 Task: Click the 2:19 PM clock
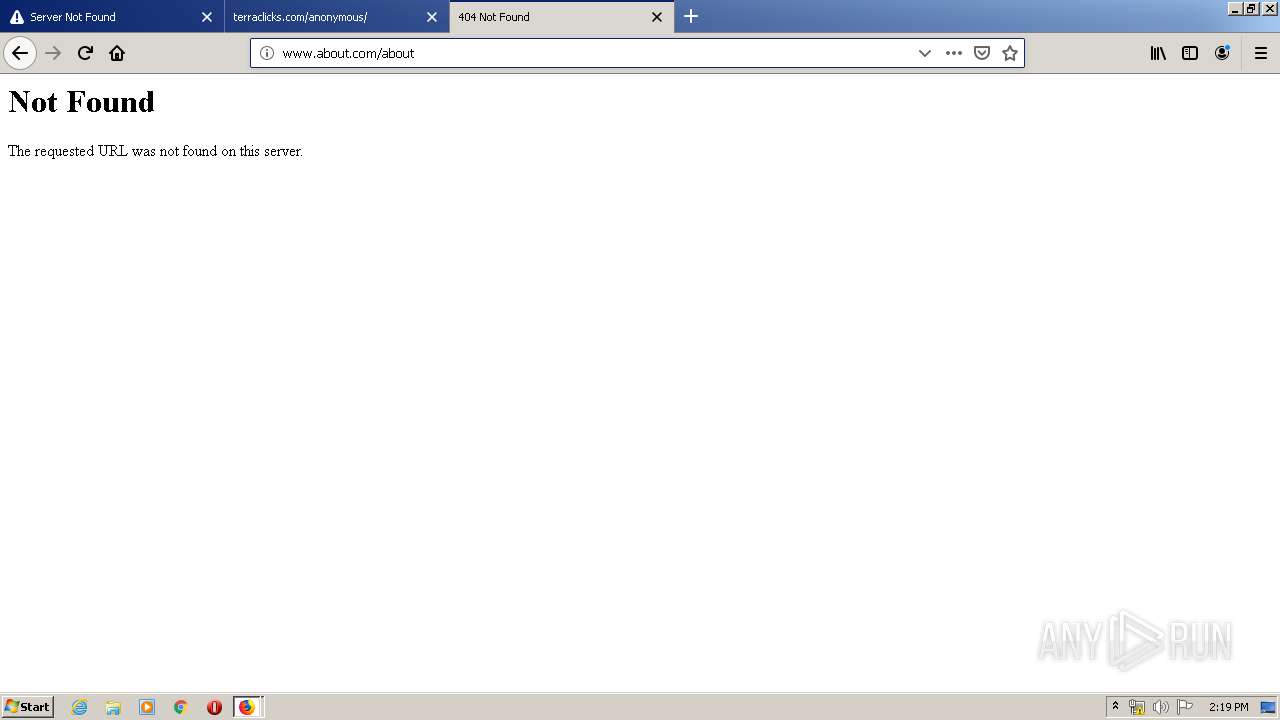pyautogui.click(x=1228, y=707)
